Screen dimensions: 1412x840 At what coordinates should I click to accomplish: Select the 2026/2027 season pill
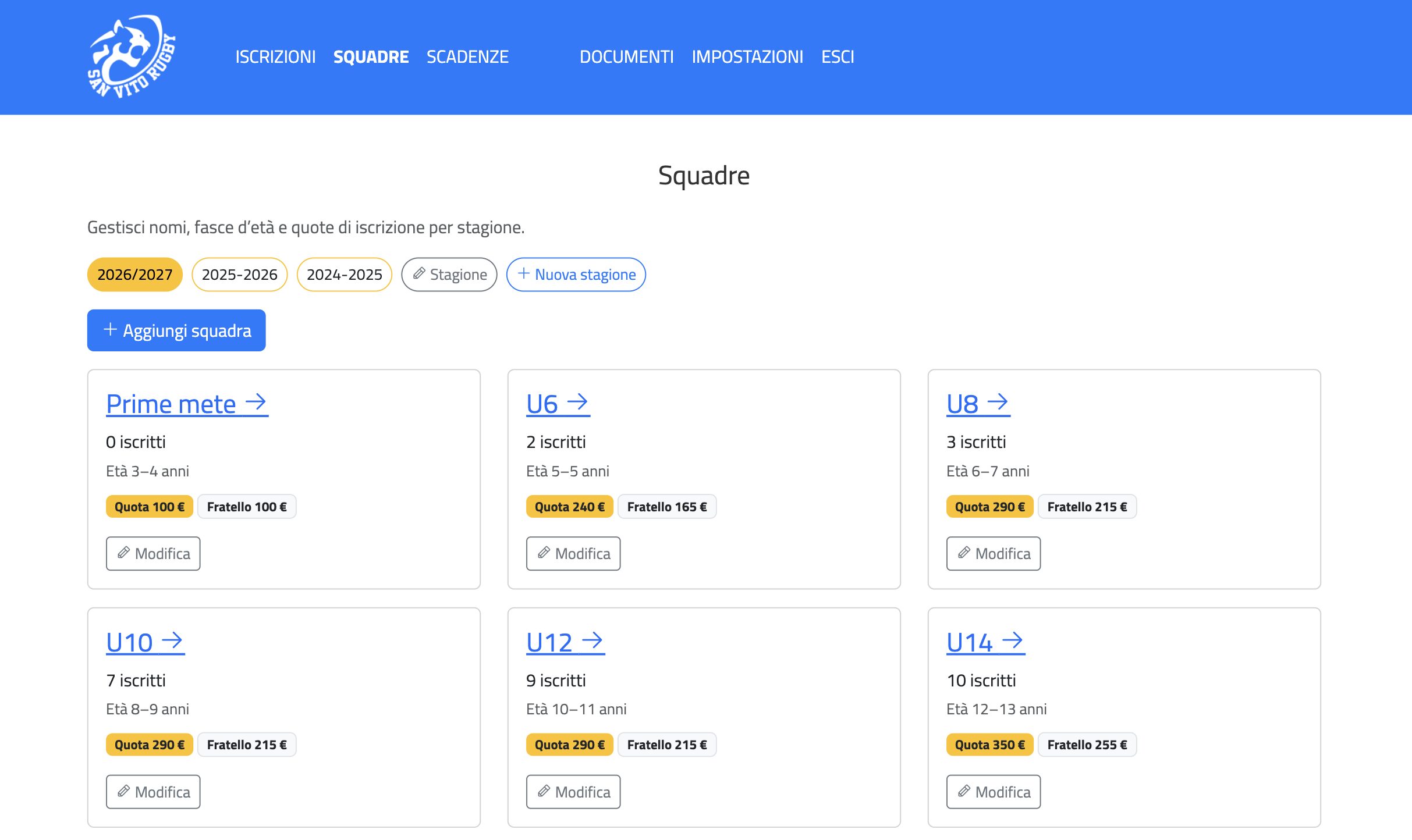coord(135,275)
